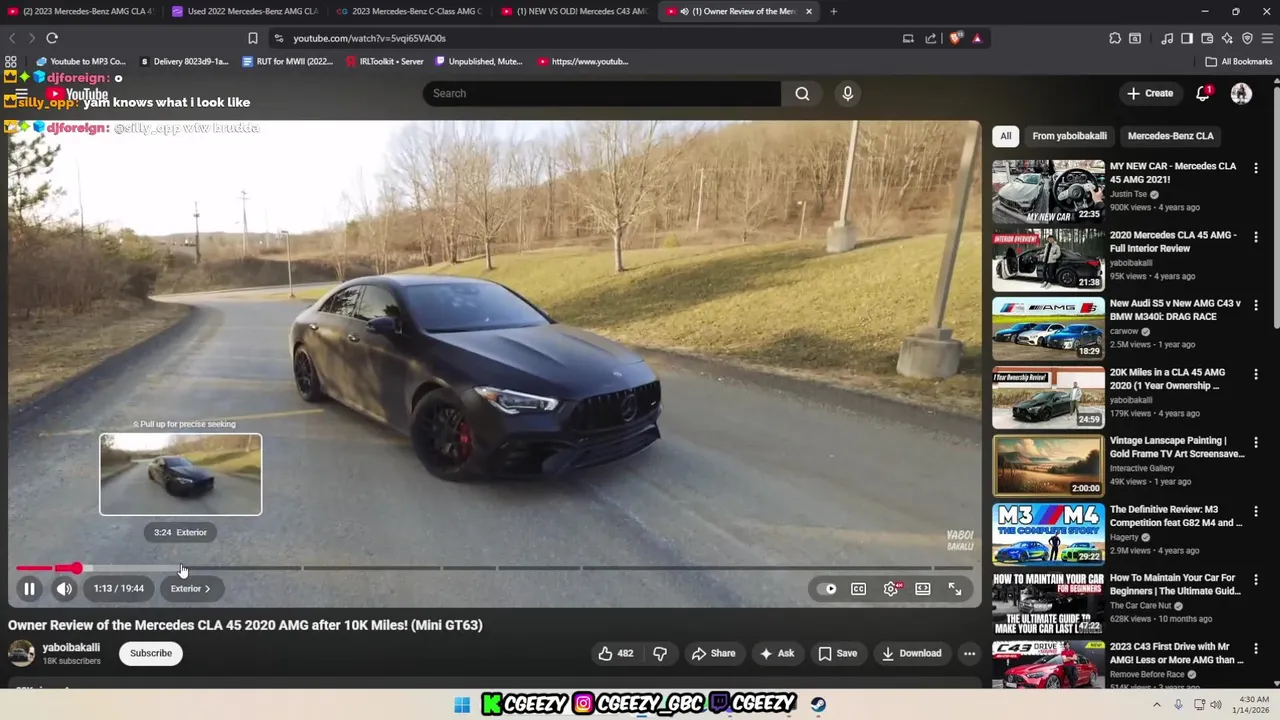
Task: Open Youtube to MP3 Converter bookmark
Action: coord(81,62)
